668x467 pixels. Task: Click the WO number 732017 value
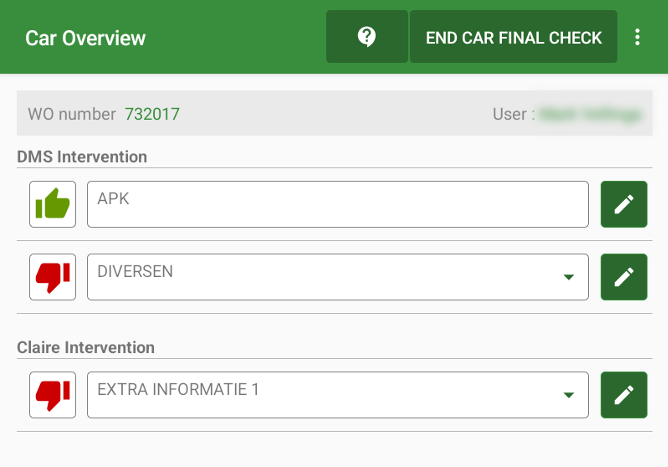[152, 114]
